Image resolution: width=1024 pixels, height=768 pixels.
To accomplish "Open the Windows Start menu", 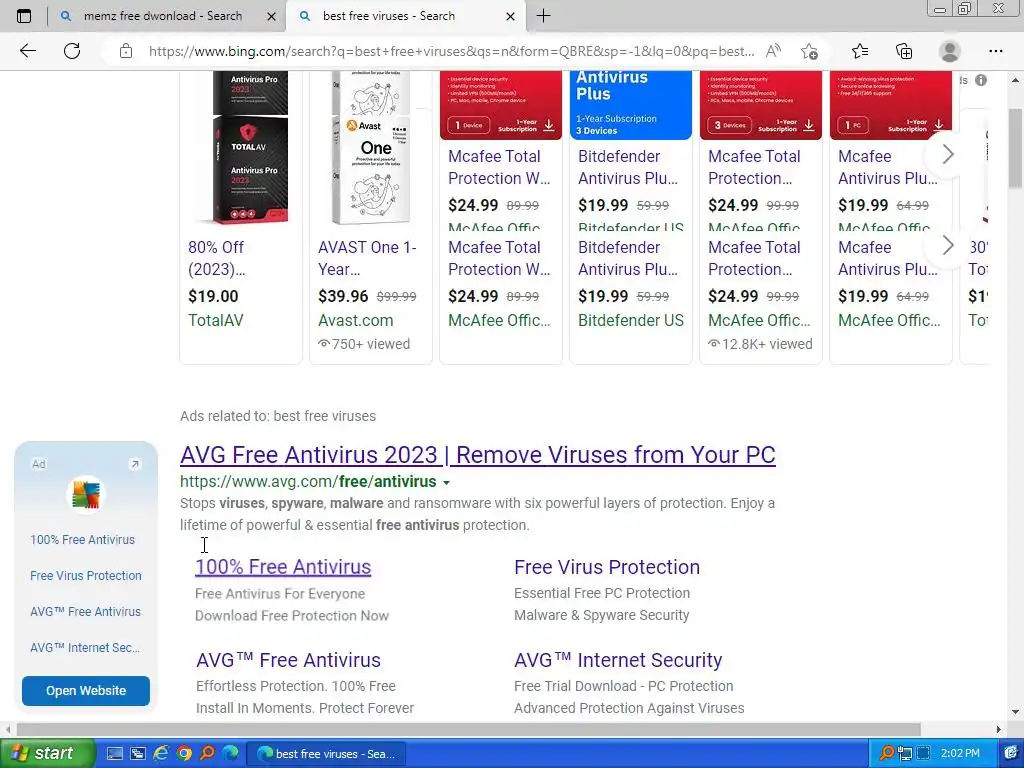I will click(48, 754).
